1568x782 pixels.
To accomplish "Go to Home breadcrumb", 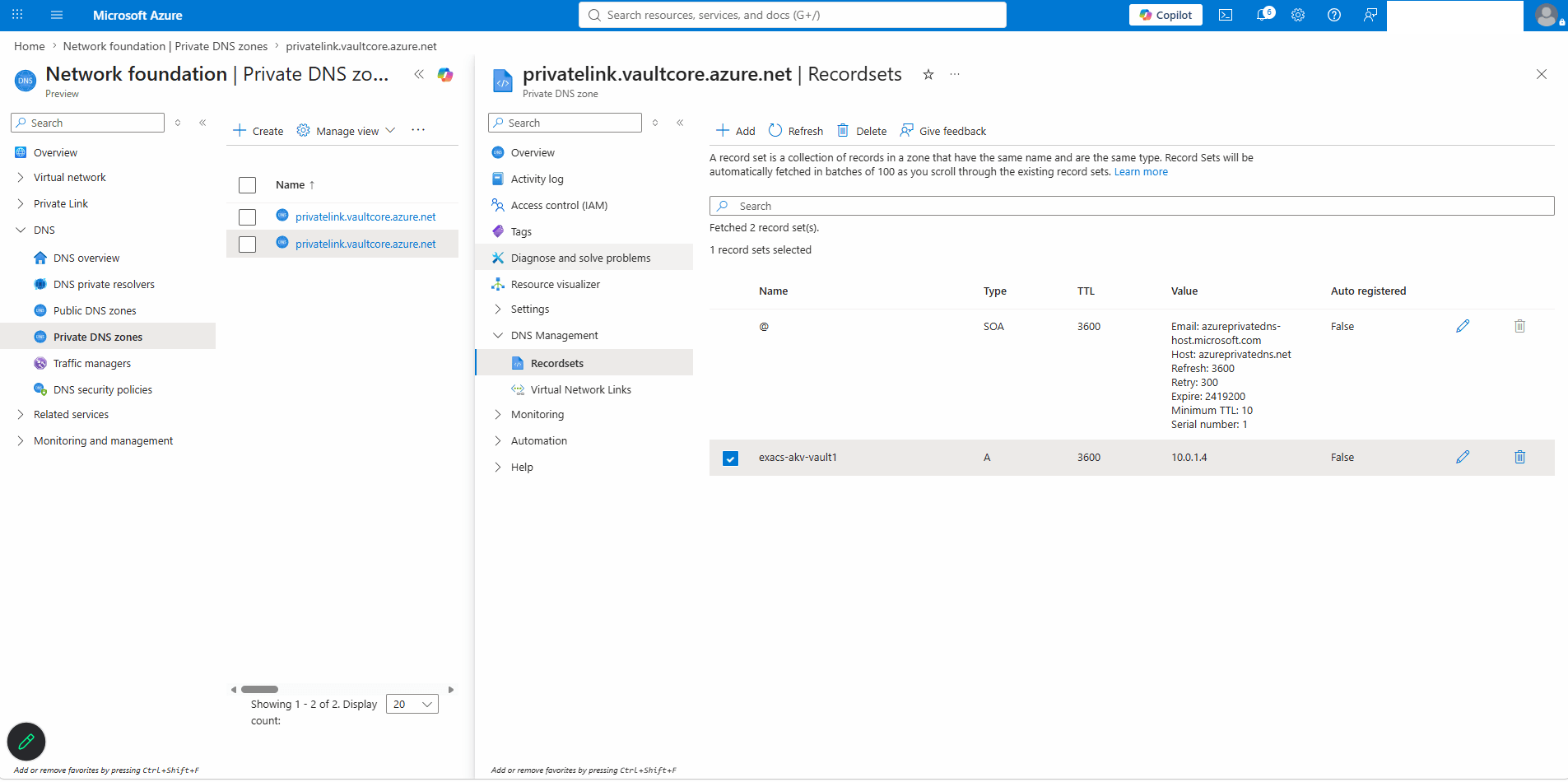I will click(30, 47).
